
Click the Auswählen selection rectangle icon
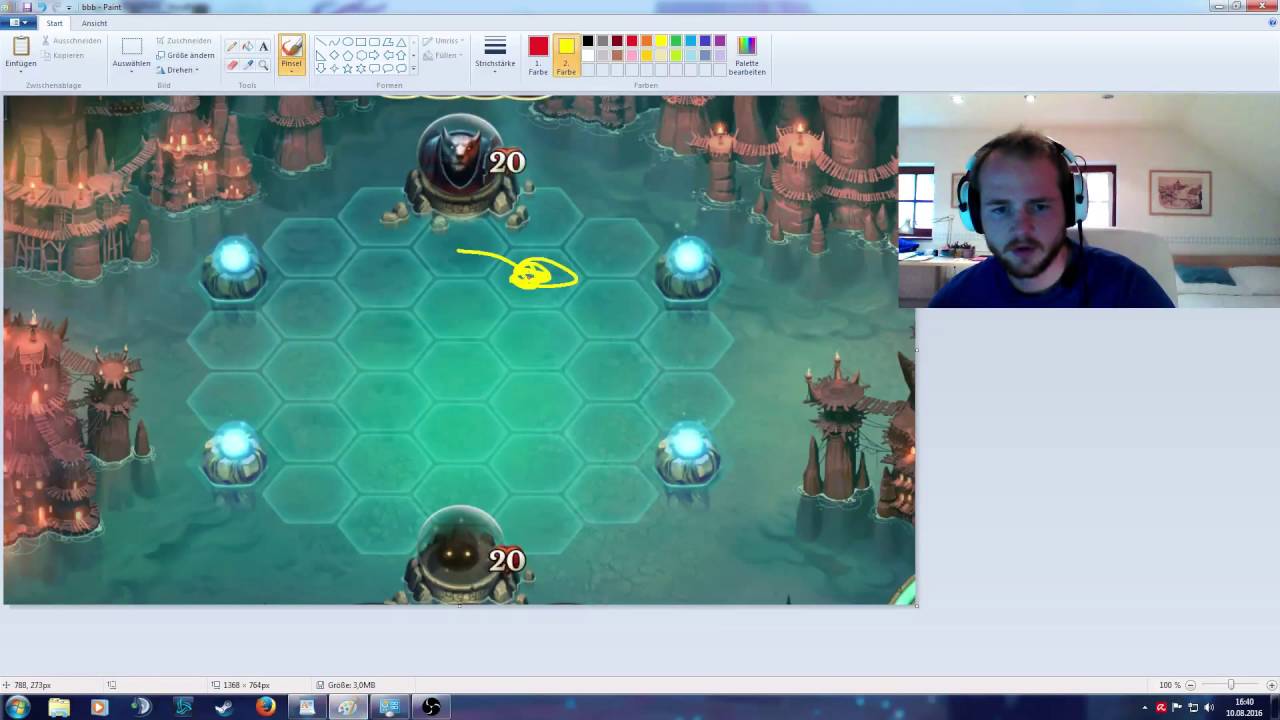pos(132,46)
